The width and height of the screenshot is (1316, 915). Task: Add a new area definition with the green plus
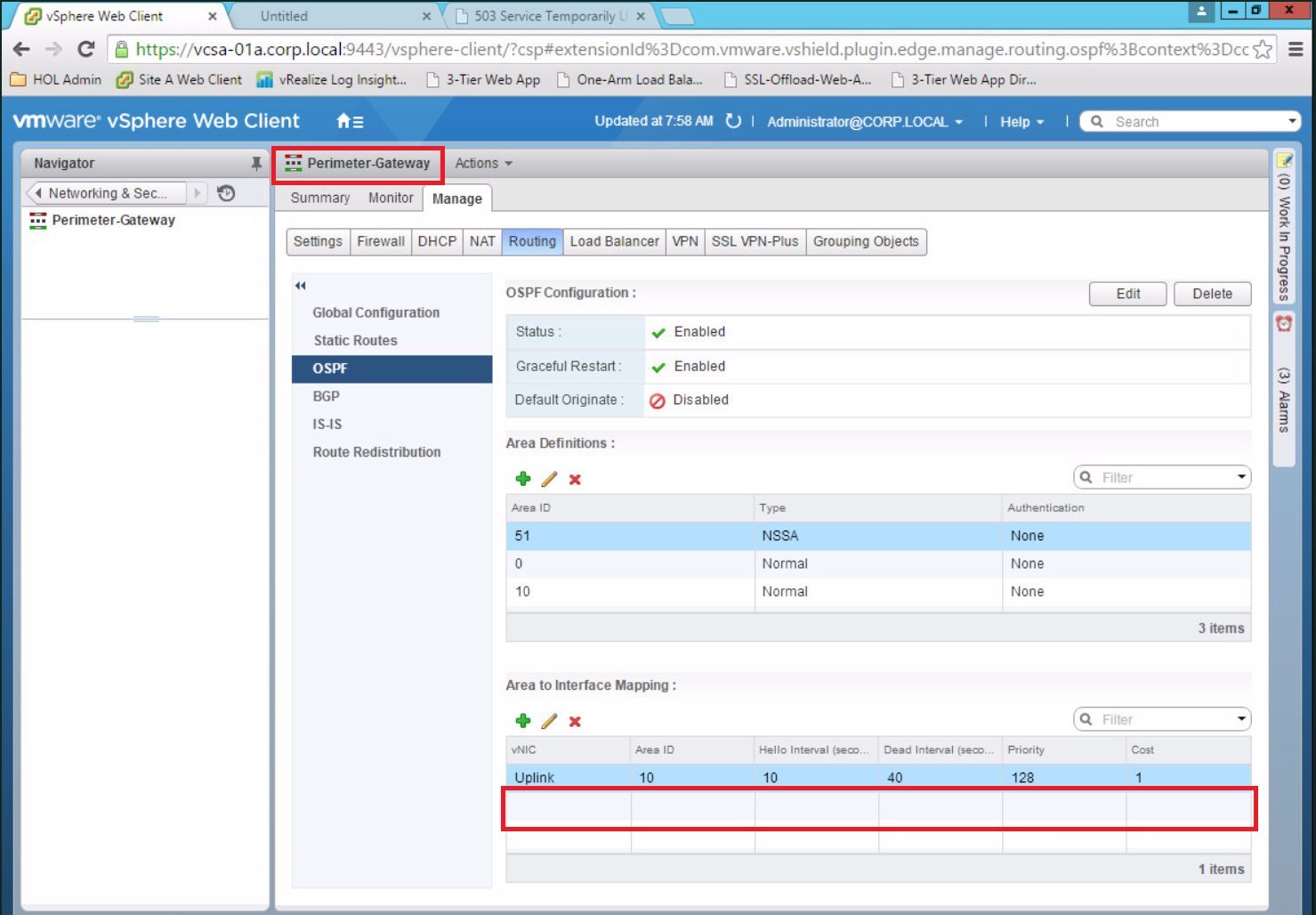tap(523, 479)
